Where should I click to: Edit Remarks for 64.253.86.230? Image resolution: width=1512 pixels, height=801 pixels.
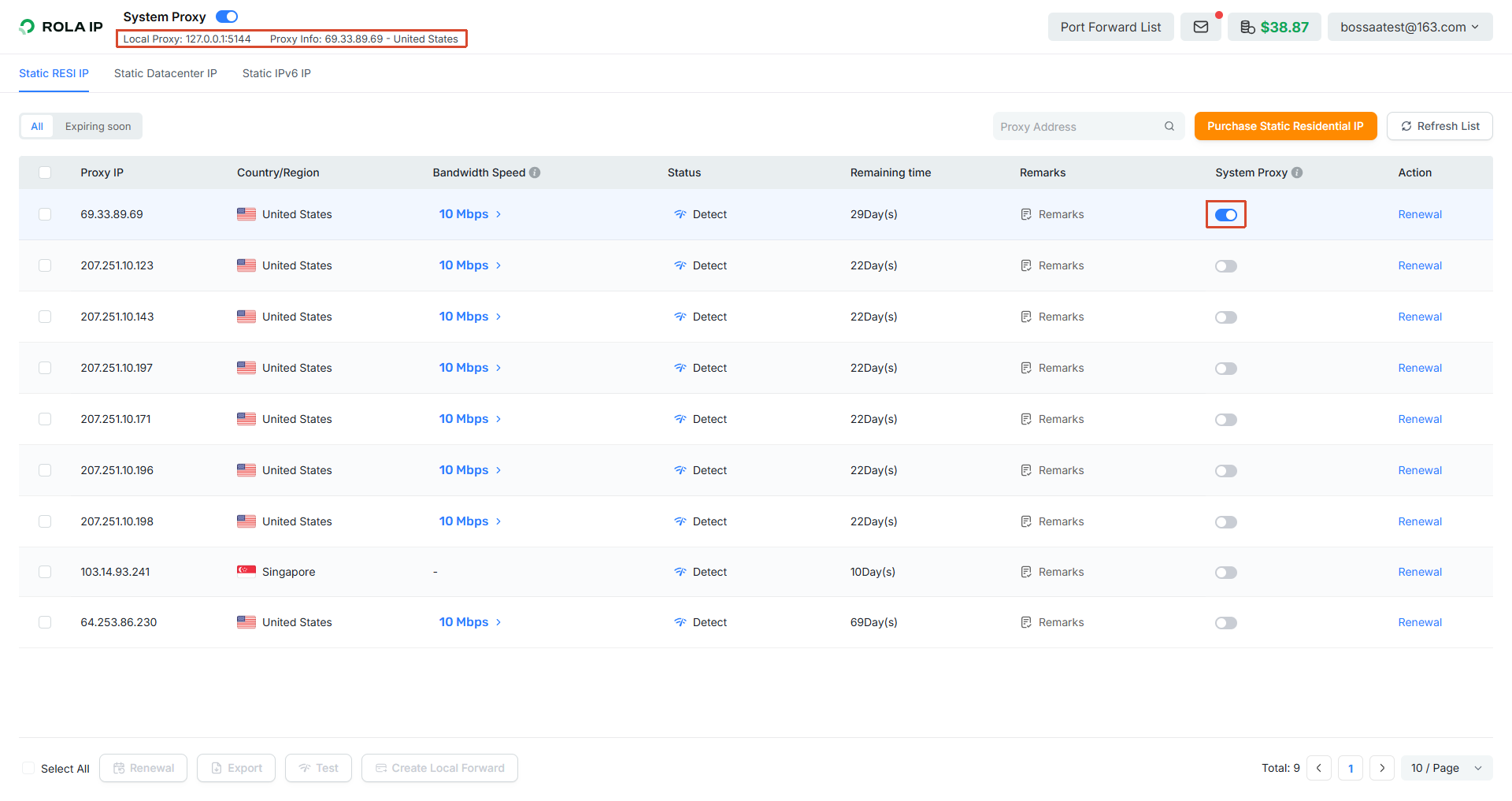click(1052, 622)
